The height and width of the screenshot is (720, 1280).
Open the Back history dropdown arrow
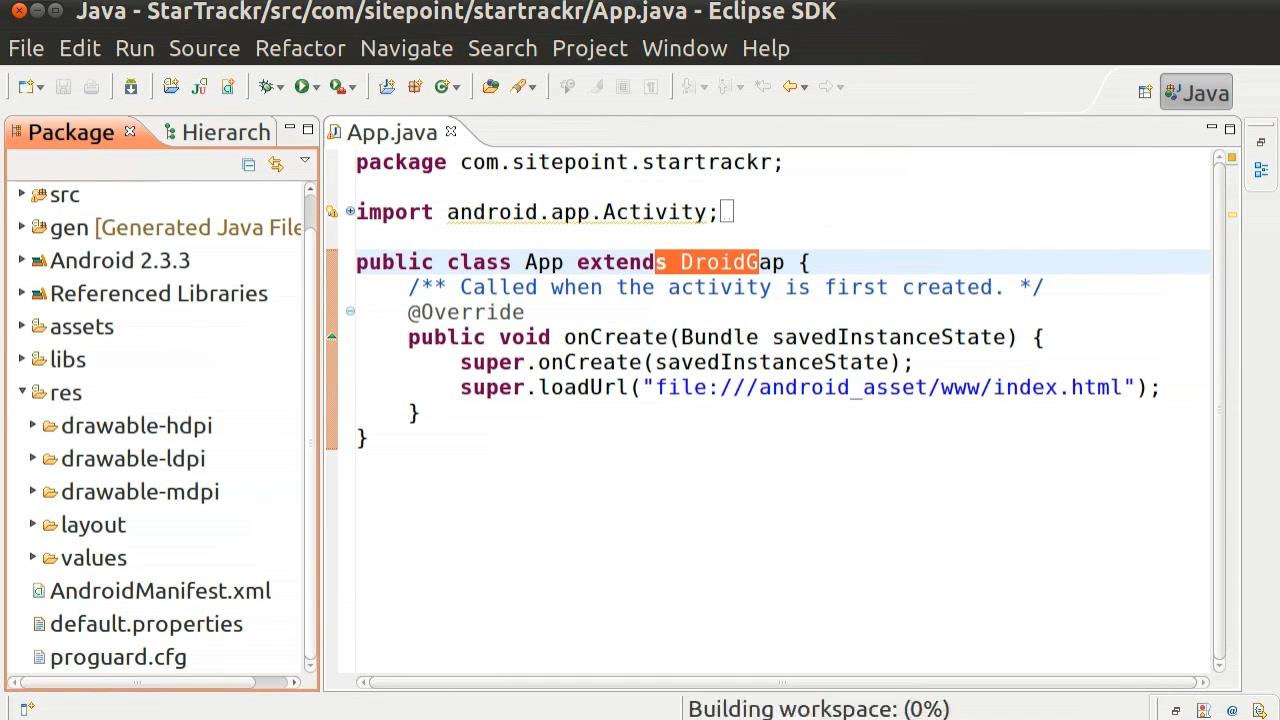tap(804, 88)
